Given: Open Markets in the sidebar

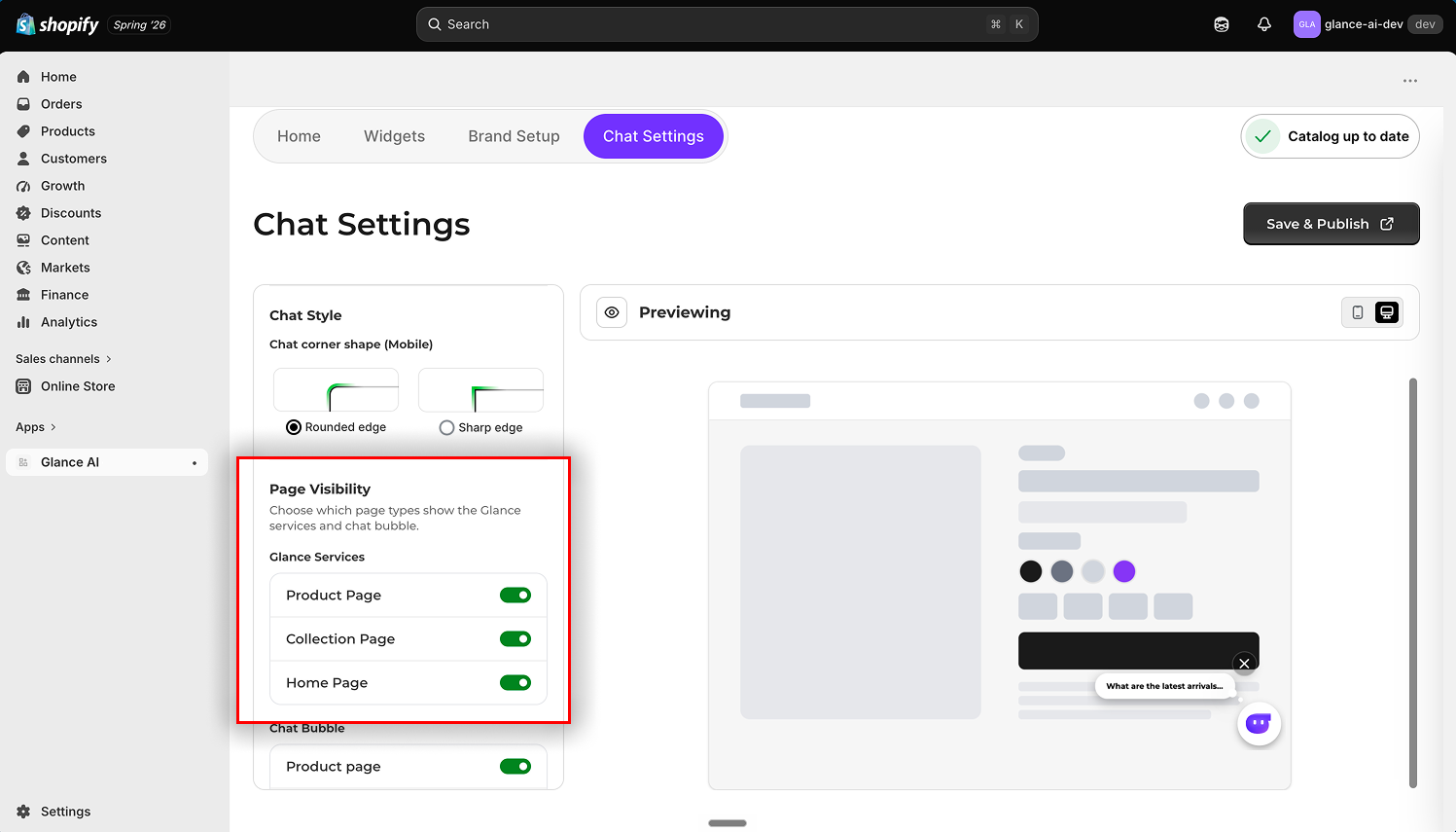Looking at the screenshot, I should (65, 268).
